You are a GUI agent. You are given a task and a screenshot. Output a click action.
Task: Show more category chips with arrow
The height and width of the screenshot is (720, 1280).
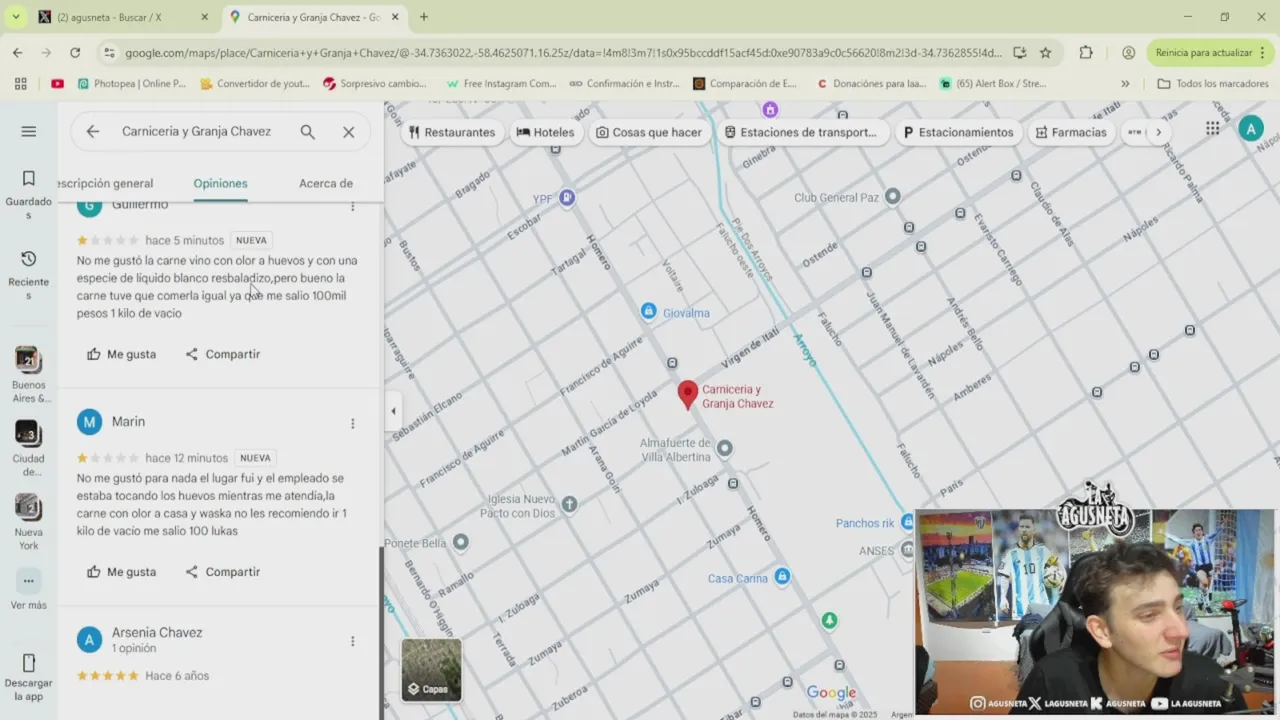pyautogui.click(x=1158, y=132)
